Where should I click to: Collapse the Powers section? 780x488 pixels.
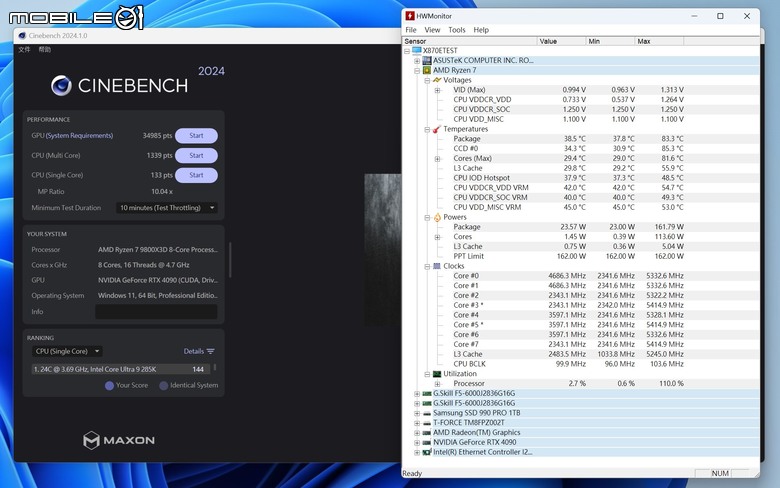(x=427, y=217)
